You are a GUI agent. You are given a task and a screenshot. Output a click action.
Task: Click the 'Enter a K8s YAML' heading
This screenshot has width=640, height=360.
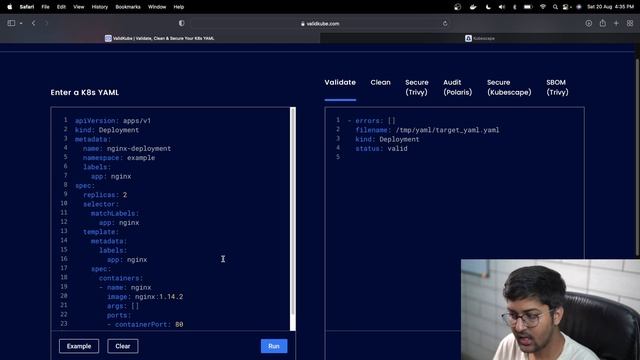point(85,93)
